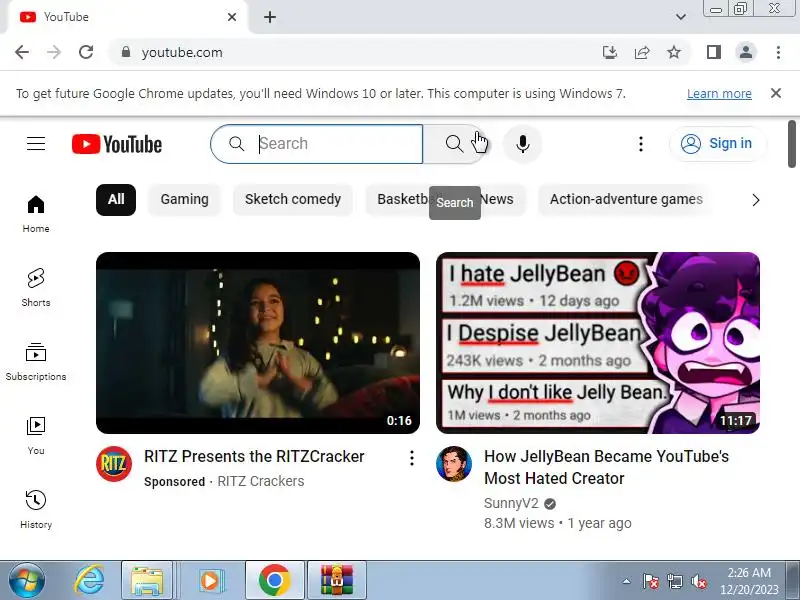Select the All filter chip
Viewport: 800px width, 600px height.
pyautogui.click(x=116, y=199)
